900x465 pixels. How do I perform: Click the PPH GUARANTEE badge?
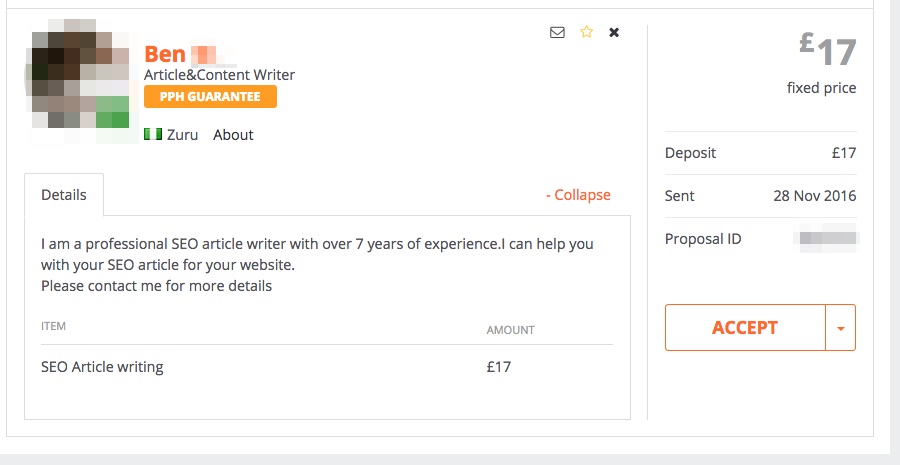210,96
